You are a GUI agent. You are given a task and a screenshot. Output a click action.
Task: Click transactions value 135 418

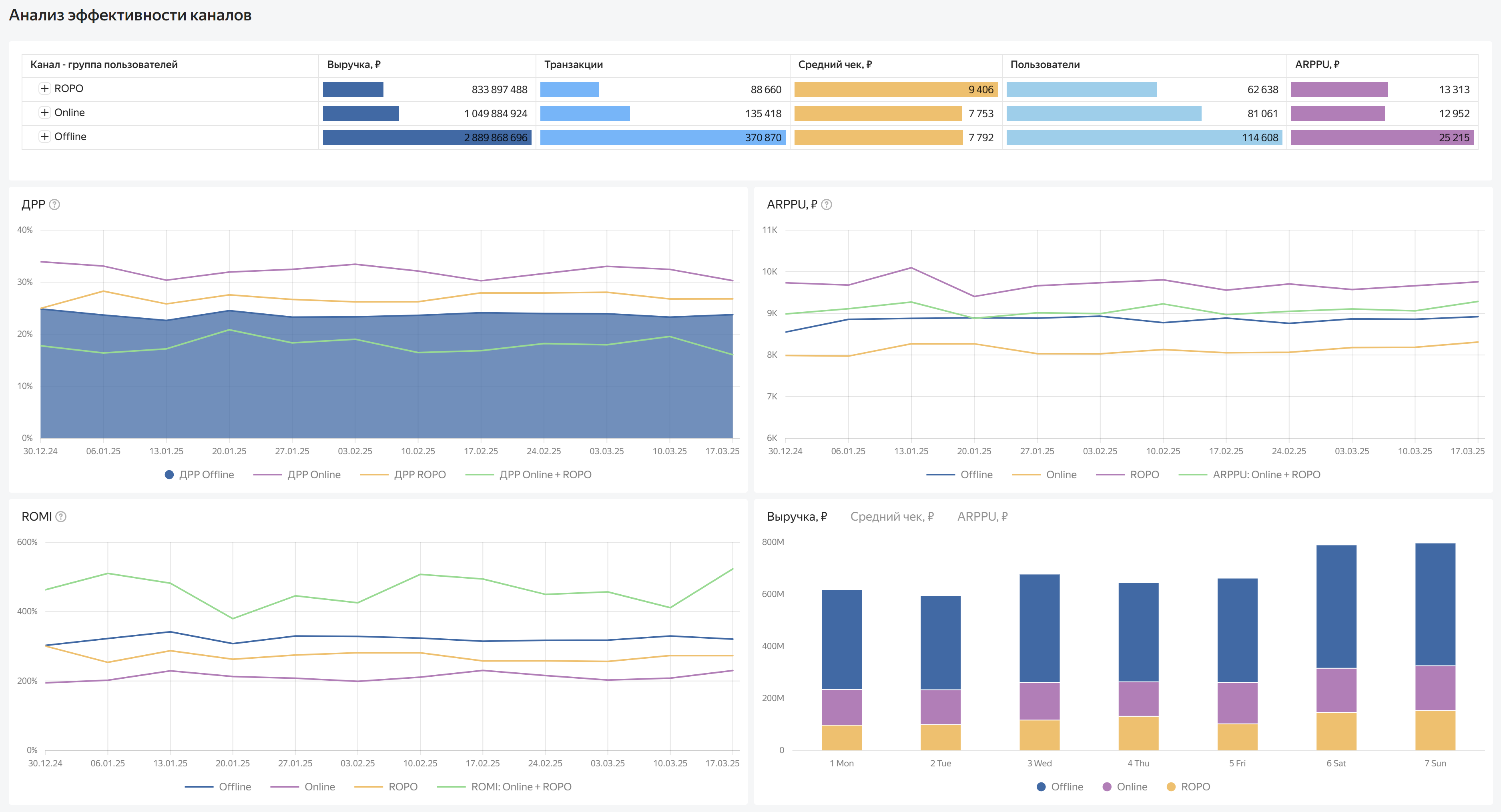[763, 114]
